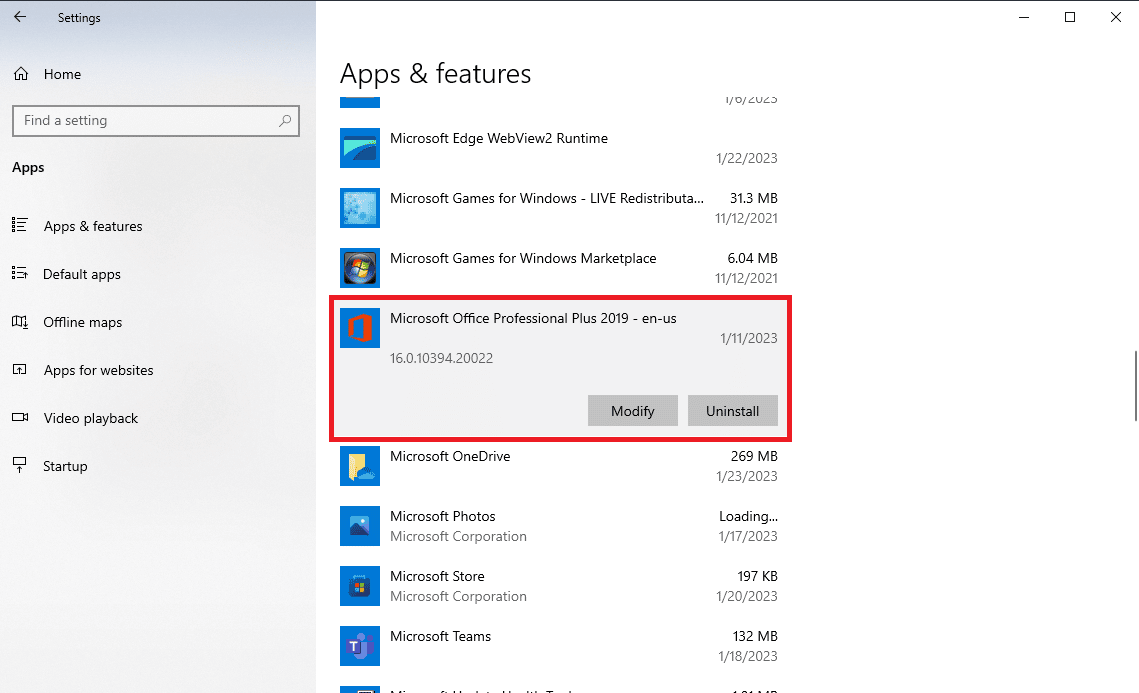Click the Apps for websites icon
The image size is (1139, 693).
(20, 370)
